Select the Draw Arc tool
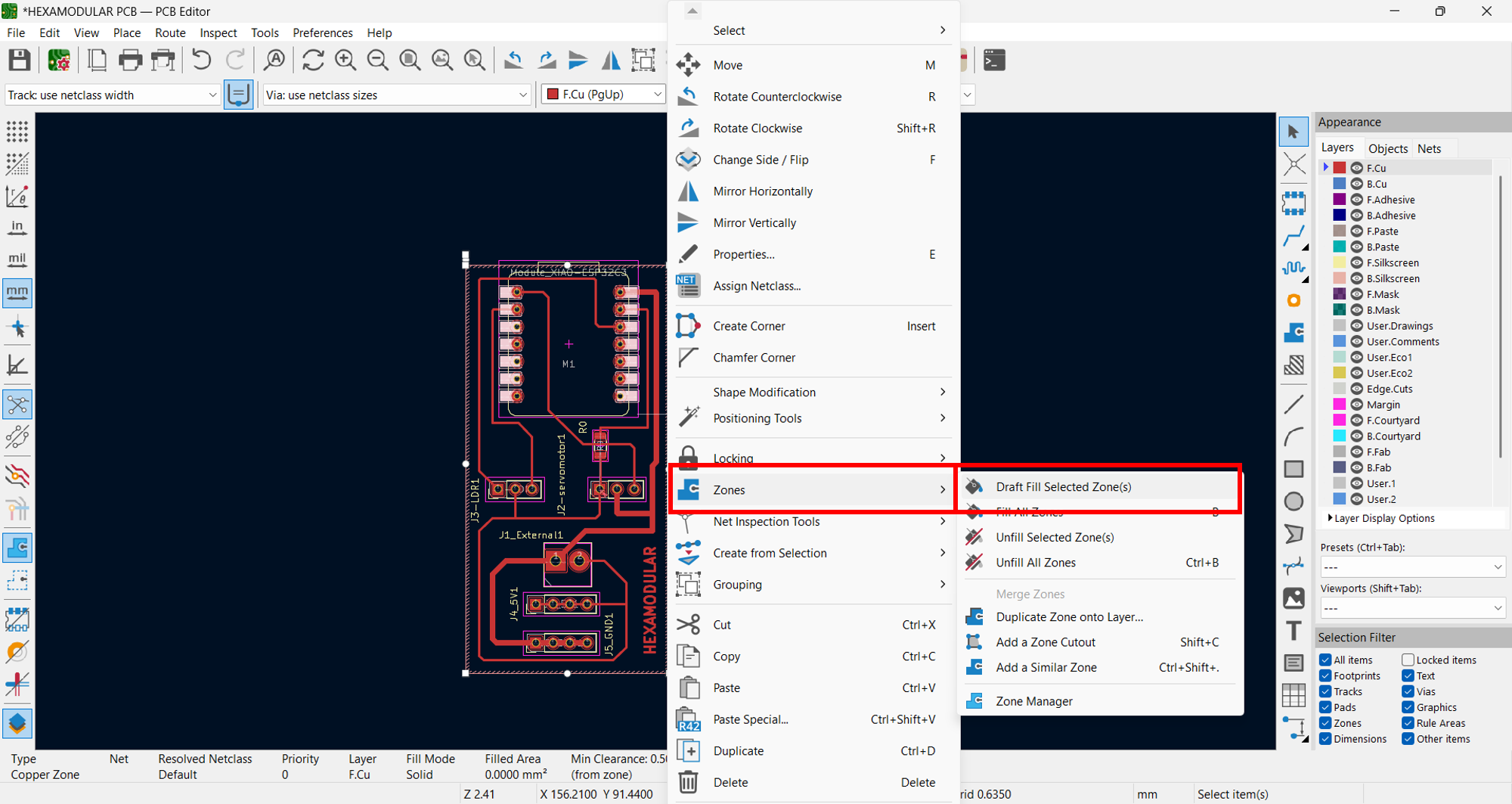Viewport: 1512px width, 804px height. pyautogui.click(x=1294, y=436)
